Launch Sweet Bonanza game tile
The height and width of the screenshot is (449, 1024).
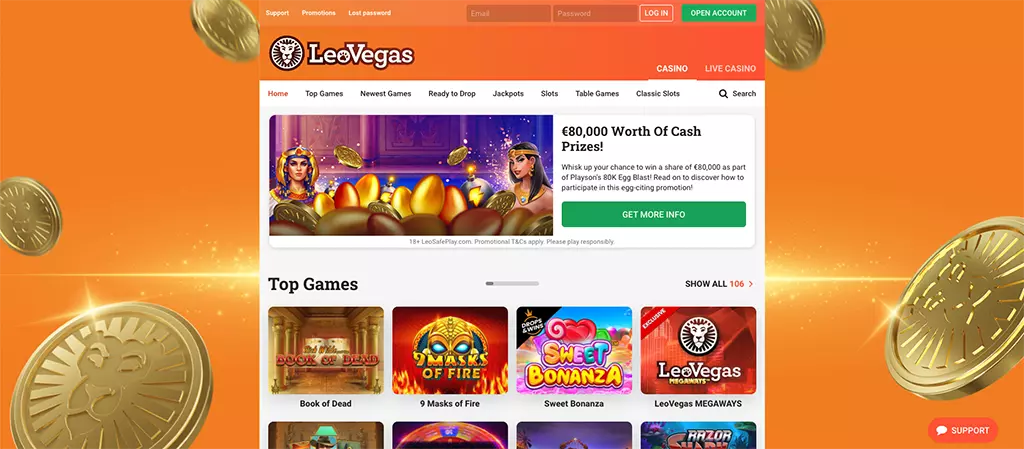[x=574, y=350]
